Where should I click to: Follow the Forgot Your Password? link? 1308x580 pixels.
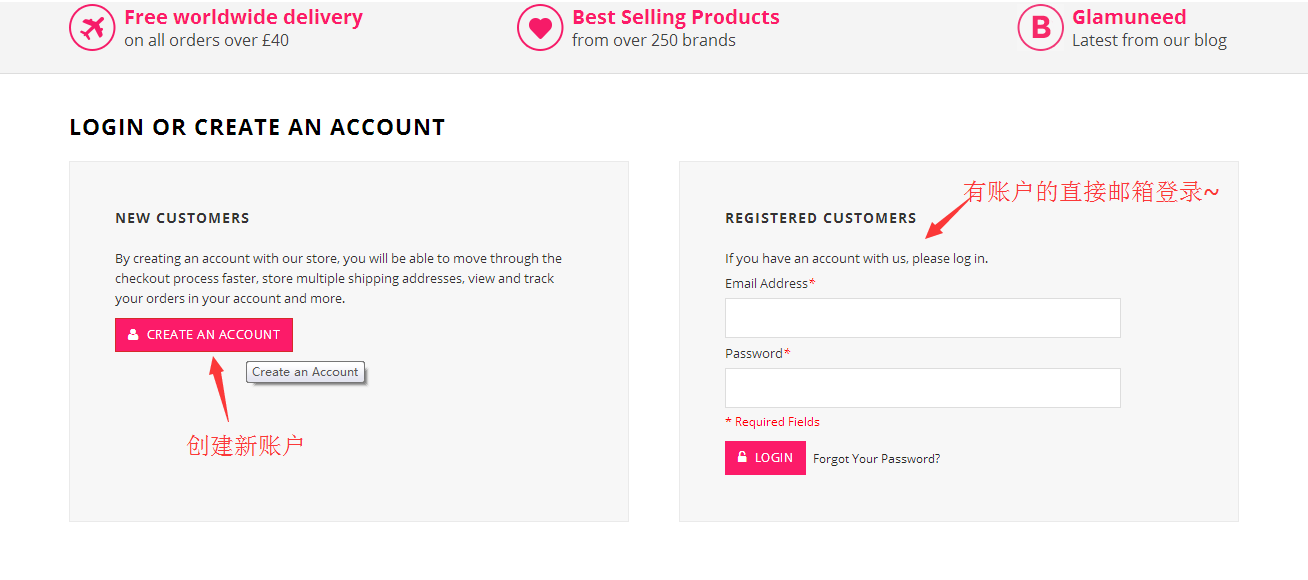pos(876,459)
